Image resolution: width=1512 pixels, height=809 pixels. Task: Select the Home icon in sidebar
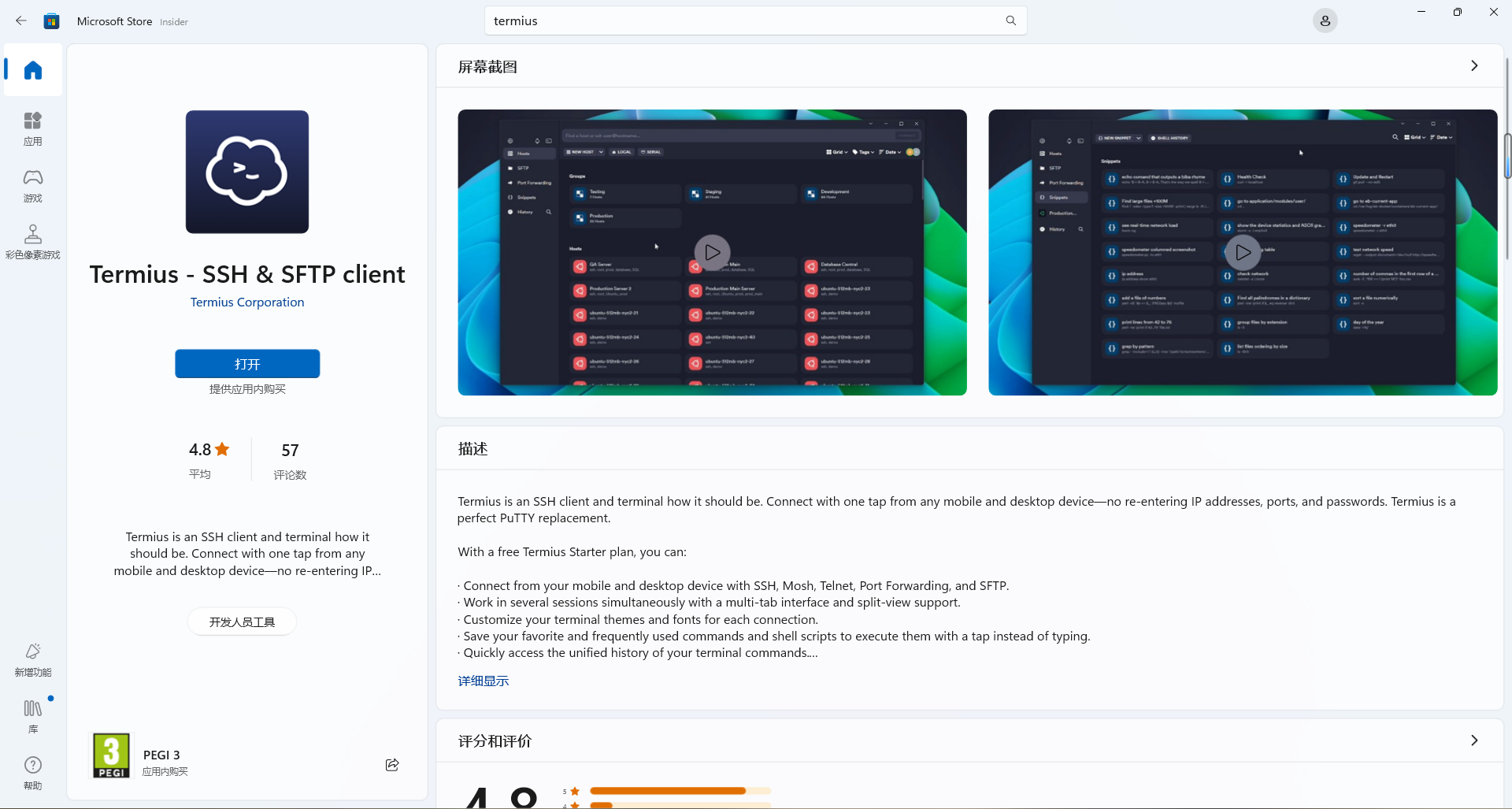33,70
